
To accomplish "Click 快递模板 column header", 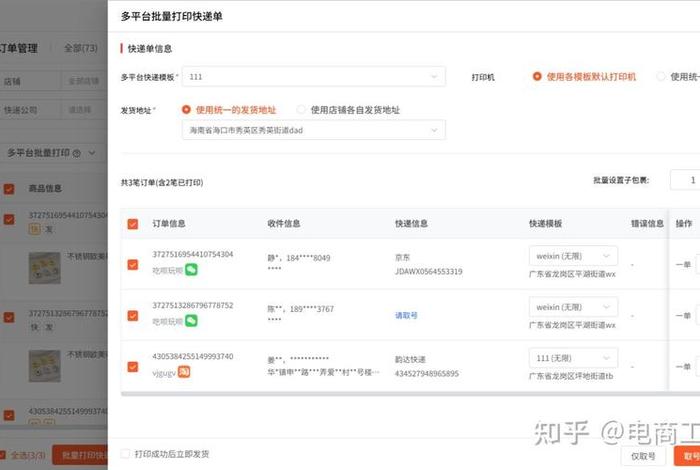I will (546, 224).
